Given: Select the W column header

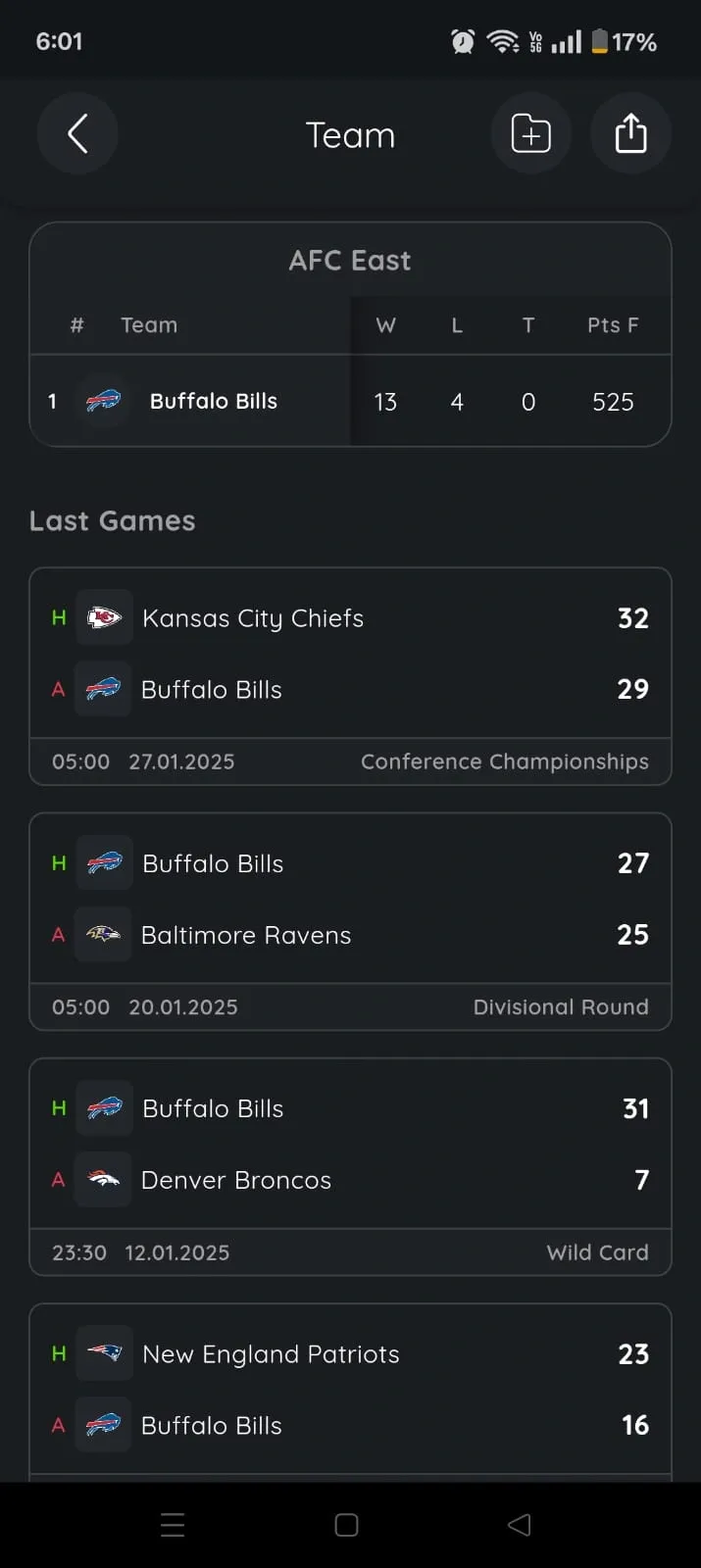Looking at the screenshot, I should tap(385, 325).
